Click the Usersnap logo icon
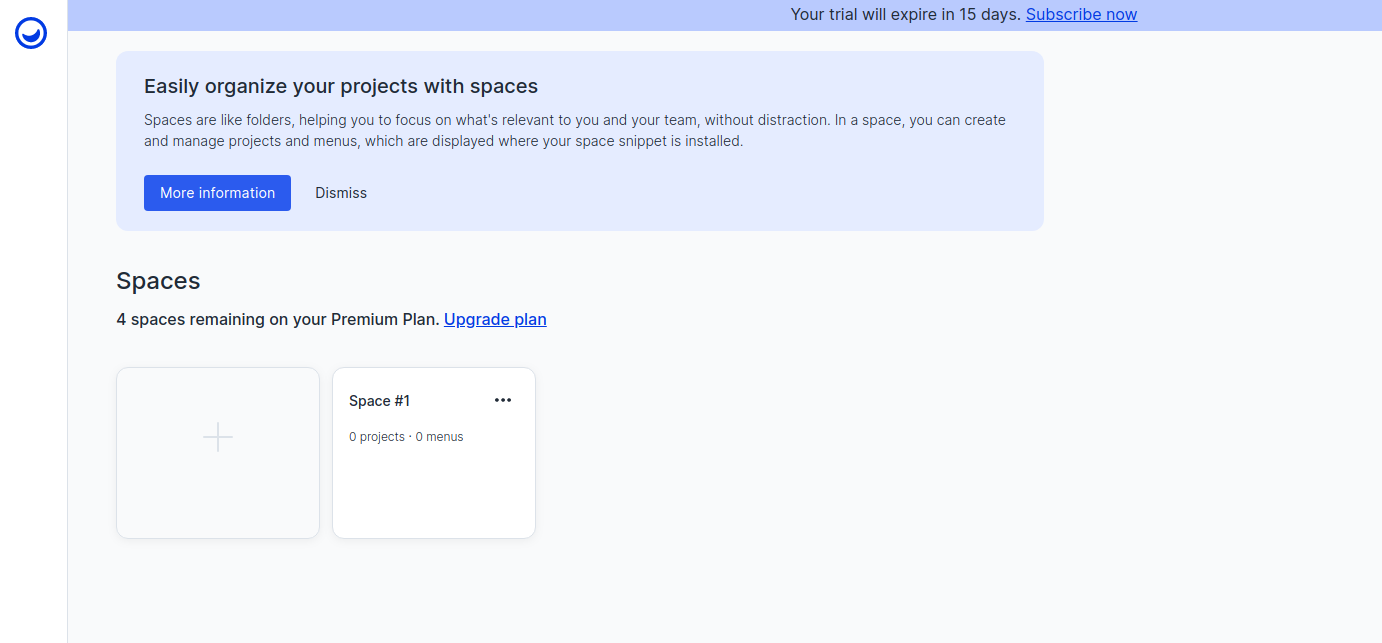The height and width of the screenshot is (643, 1382). [31, 33]
